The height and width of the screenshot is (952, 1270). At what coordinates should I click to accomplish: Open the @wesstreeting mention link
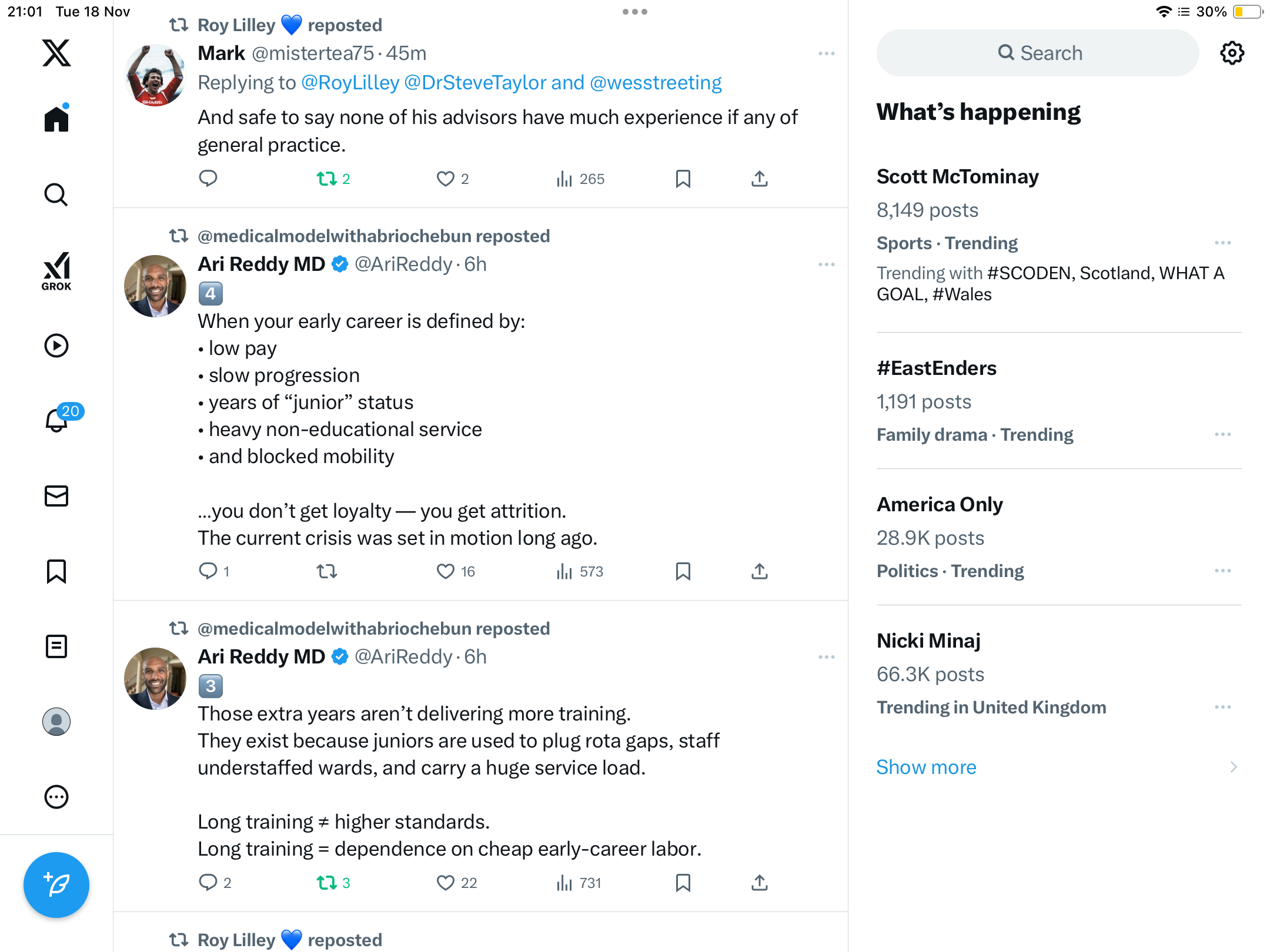656,83
